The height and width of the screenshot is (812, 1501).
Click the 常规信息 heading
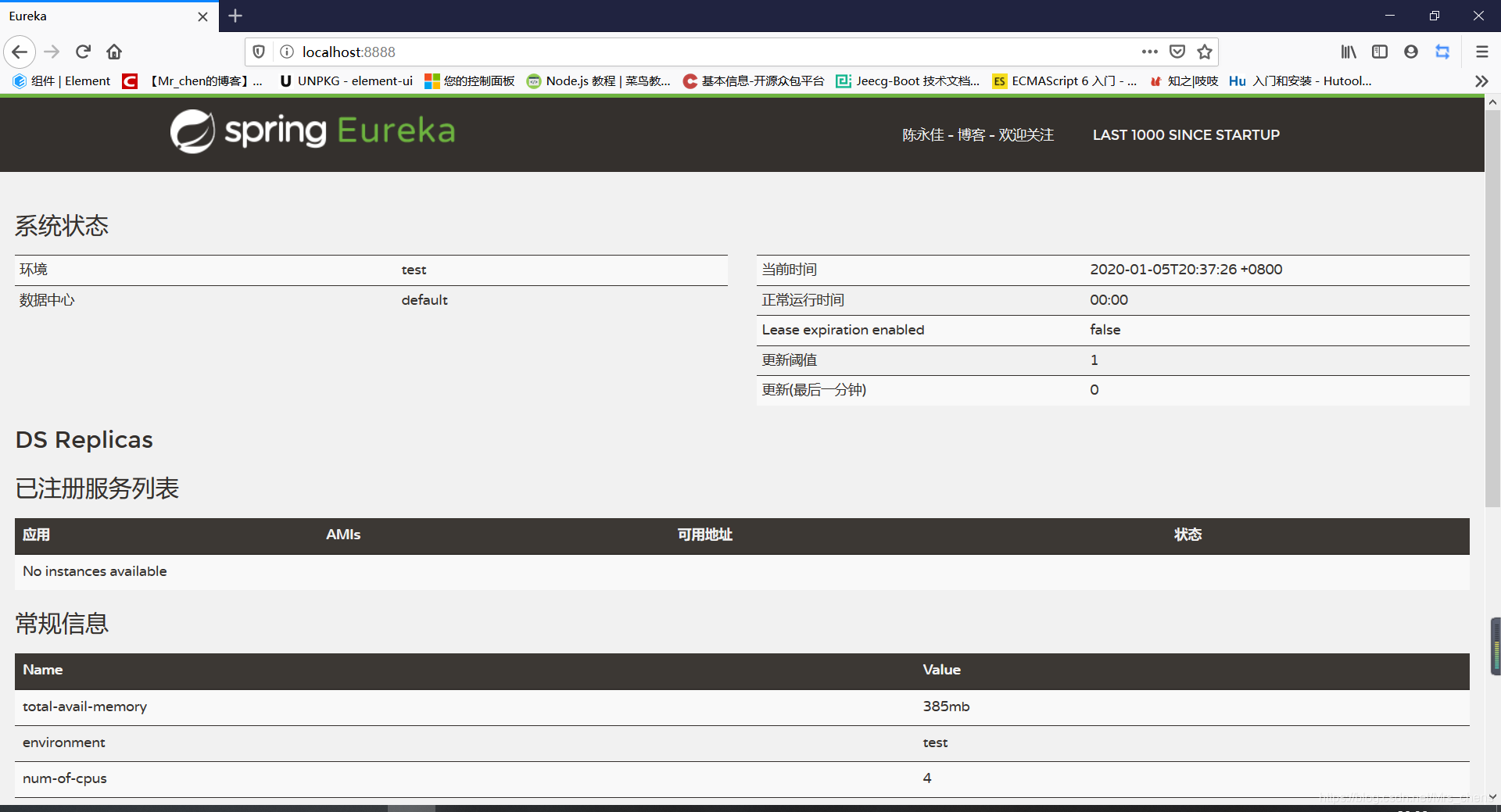coord(62,624)
